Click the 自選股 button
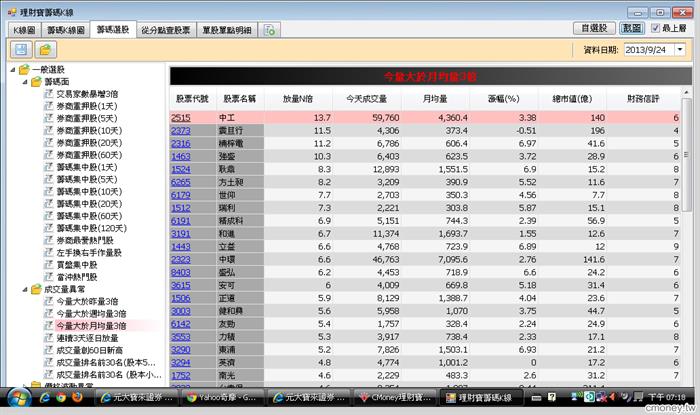 (594, 28)
